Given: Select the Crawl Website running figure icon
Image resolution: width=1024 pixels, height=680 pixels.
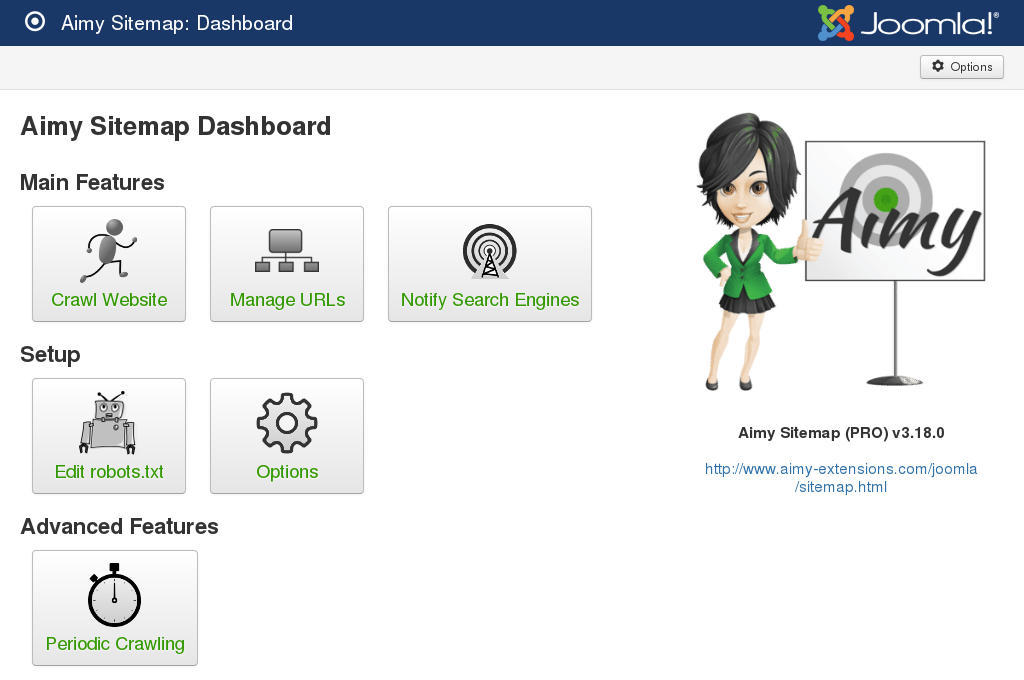Looking at the screenshot, I should [x=108, y=248].
